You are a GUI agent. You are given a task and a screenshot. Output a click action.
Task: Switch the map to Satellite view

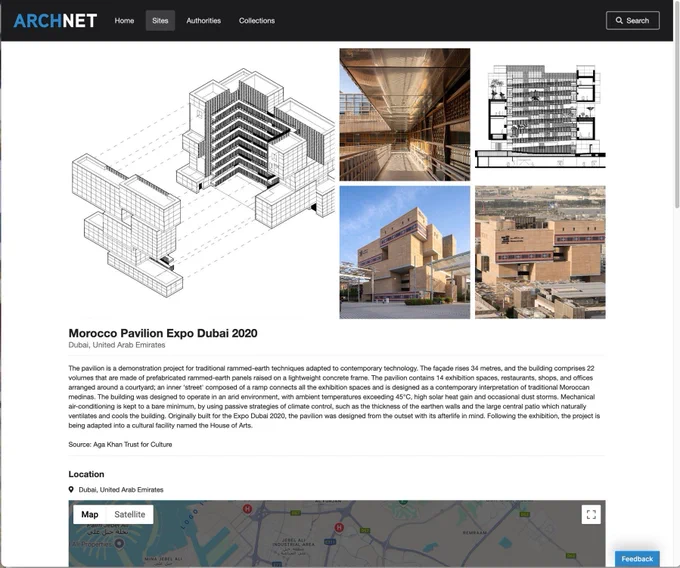tap(130, 514)
